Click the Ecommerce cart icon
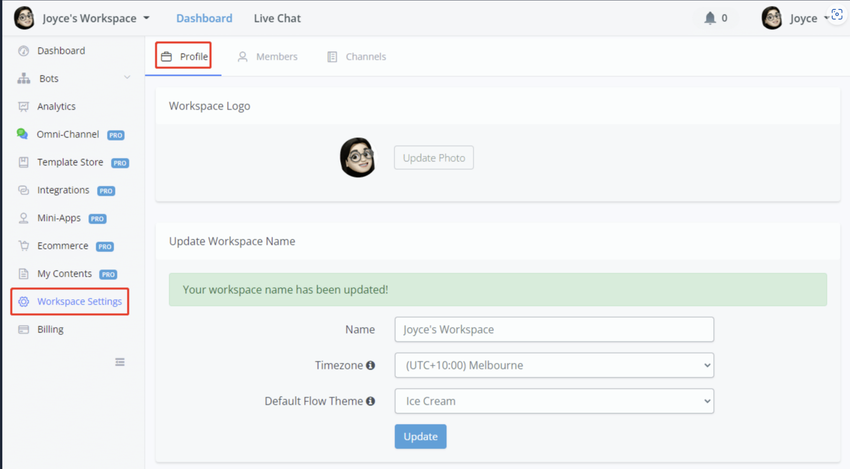Image resolution: width=850 pixels, height=469 pixels. point(23,246)
